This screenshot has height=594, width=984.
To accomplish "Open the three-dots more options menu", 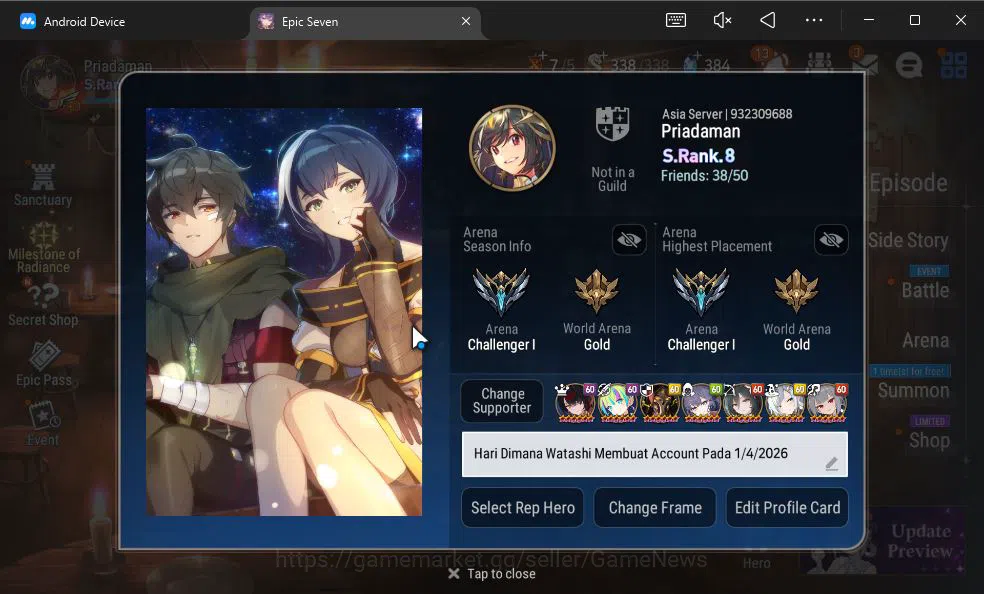I will click(814, 21).
